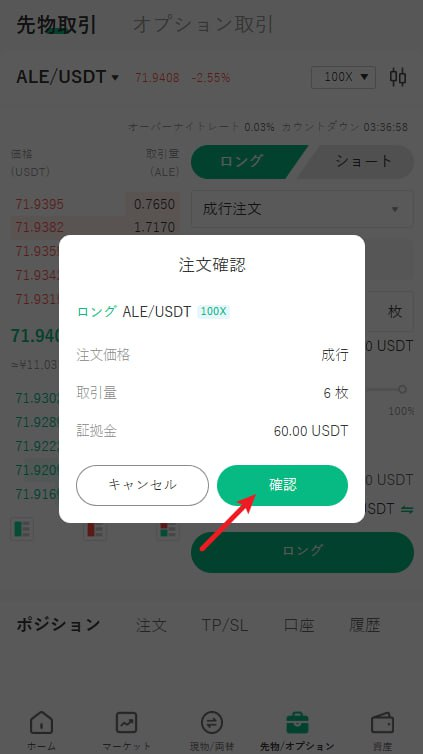Tap the USDT unit swap arrows icon
423x754 pixels.
(x=407, y=509)
